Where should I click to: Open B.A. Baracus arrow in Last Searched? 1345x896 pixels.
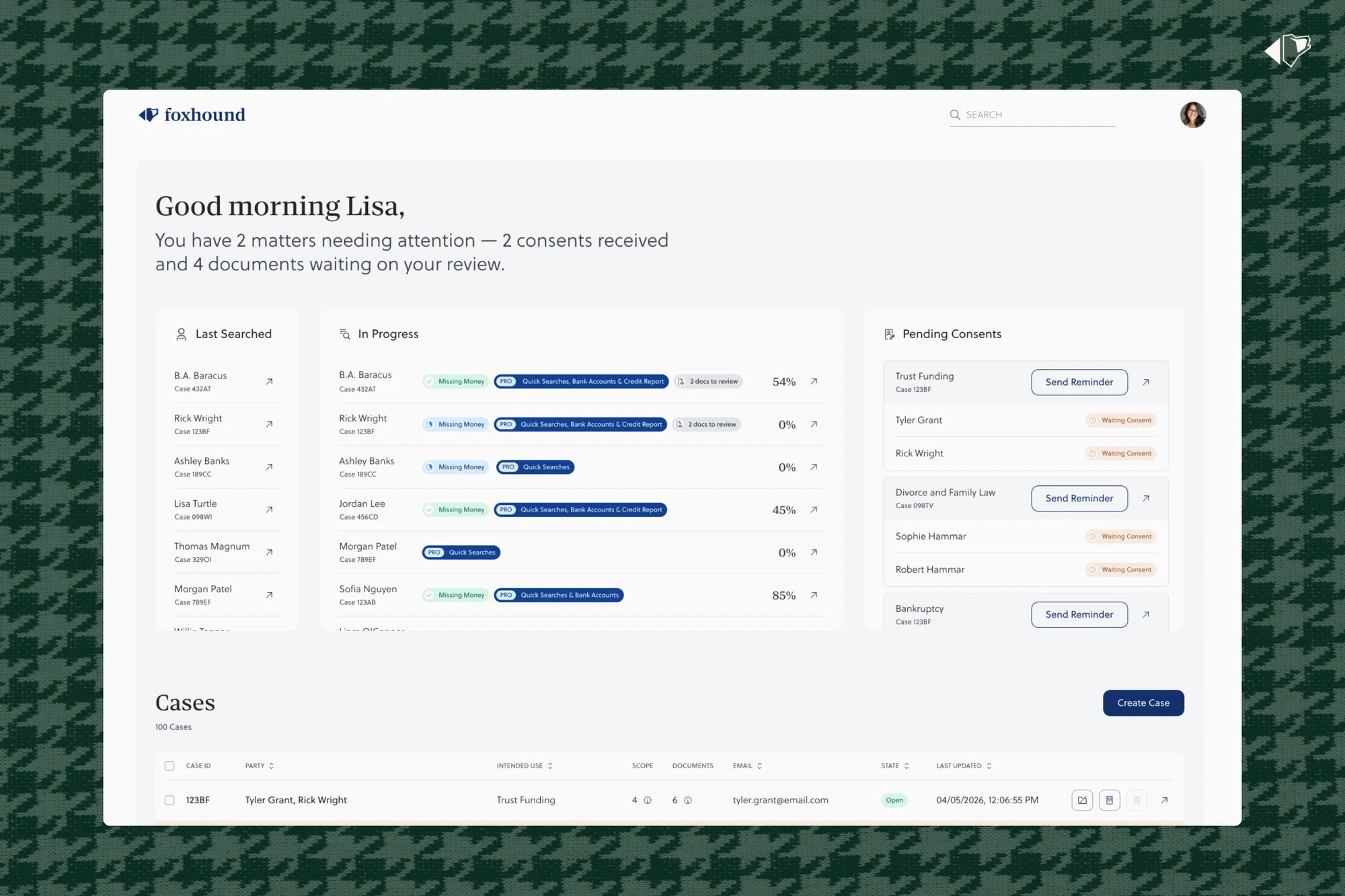(x=269, y=382)
